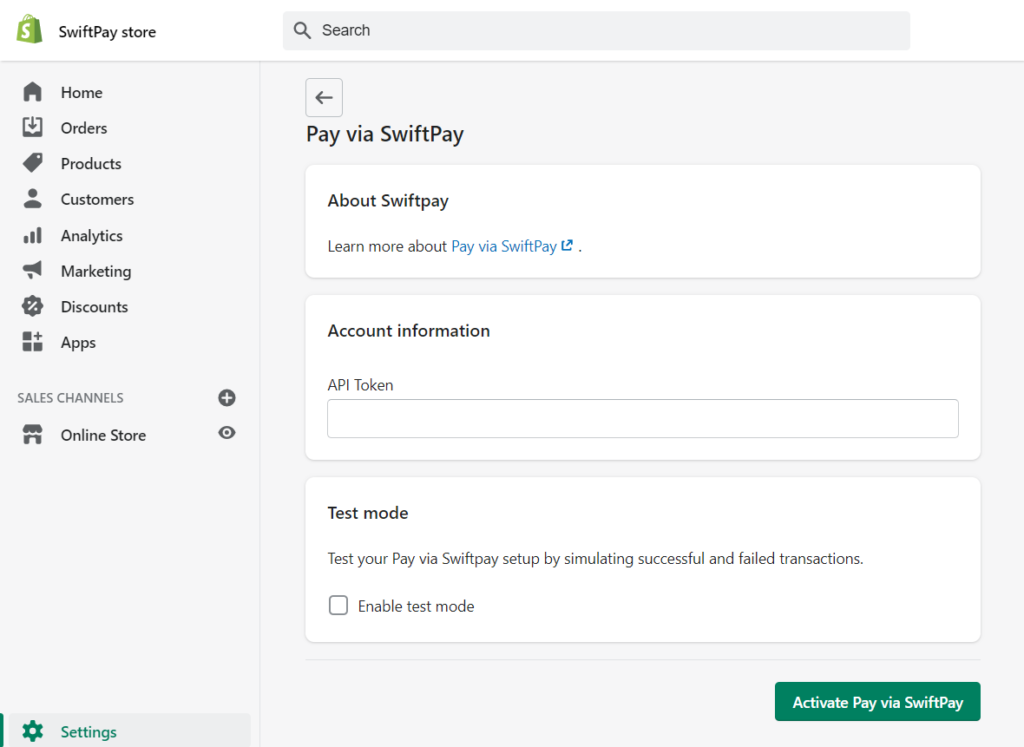Click the Online Store storefront icon

coord(32,434)
